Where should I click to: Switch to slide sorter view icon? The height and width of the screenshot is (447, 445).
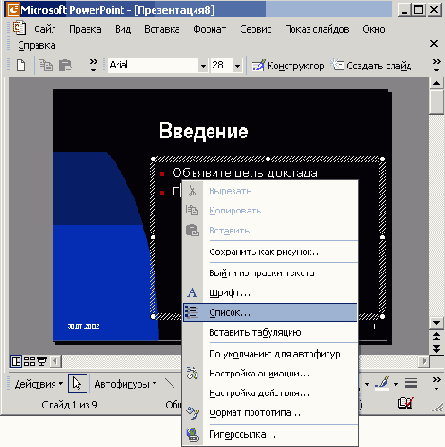click(29, 361)
